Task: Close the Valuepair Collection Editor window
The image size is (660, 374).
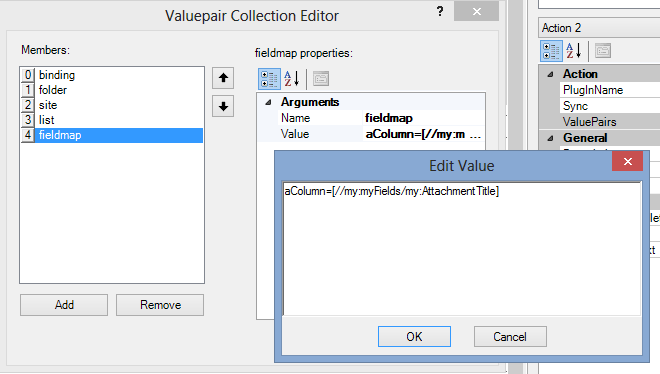Action: [476, 11]
